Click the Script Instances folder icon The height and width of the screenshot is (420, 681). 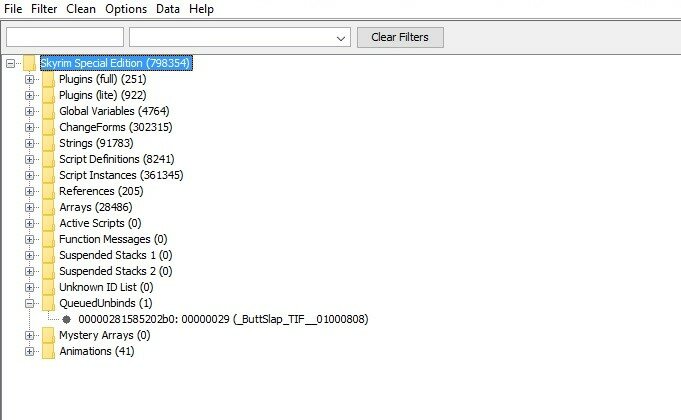coord(48,175)
